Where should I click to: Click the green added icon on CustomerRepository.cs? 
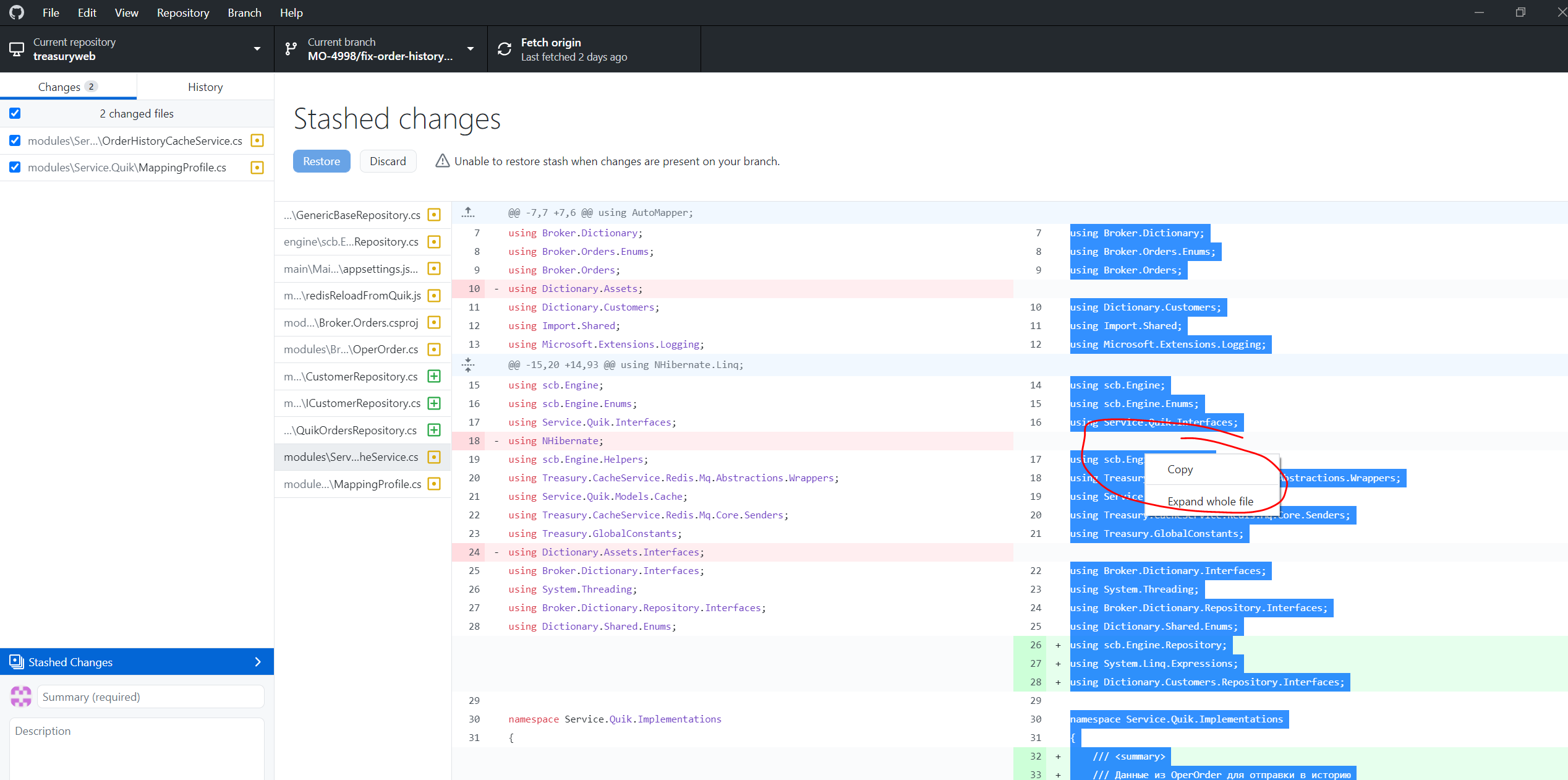click(x=435, y=376)
